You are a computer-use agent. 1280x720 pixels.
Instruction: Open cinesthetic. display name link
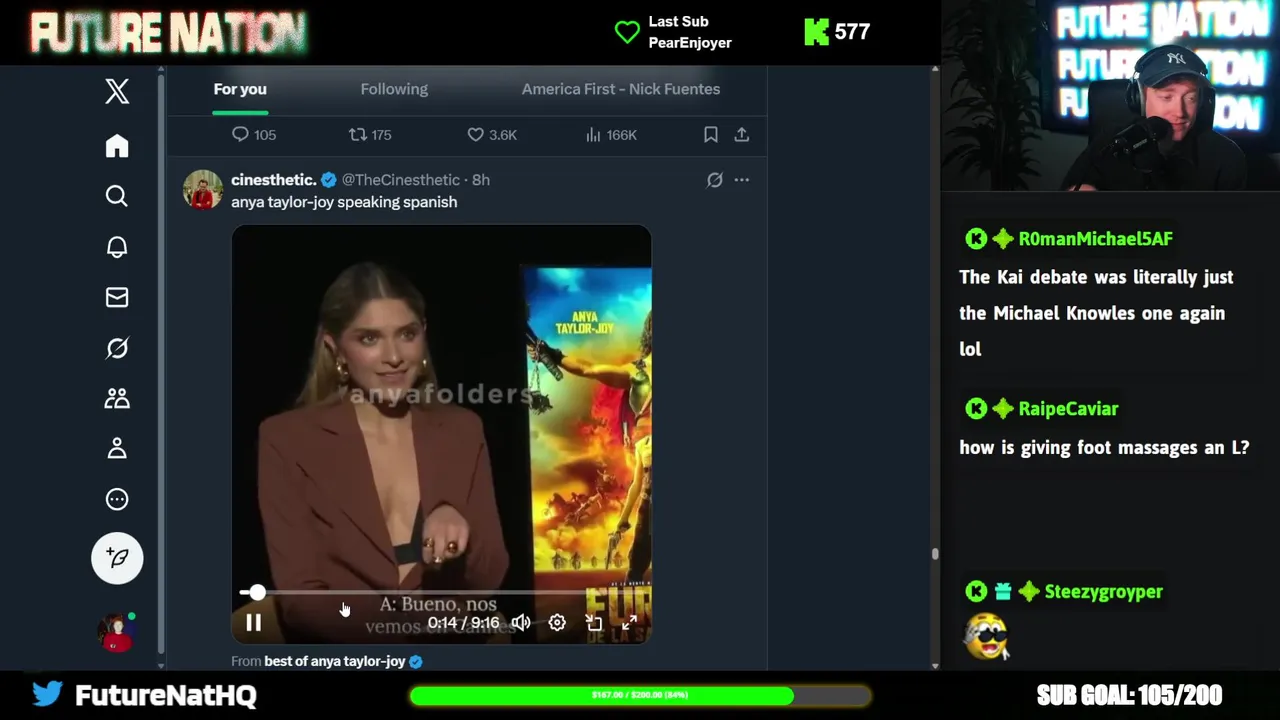click(274, 180)
